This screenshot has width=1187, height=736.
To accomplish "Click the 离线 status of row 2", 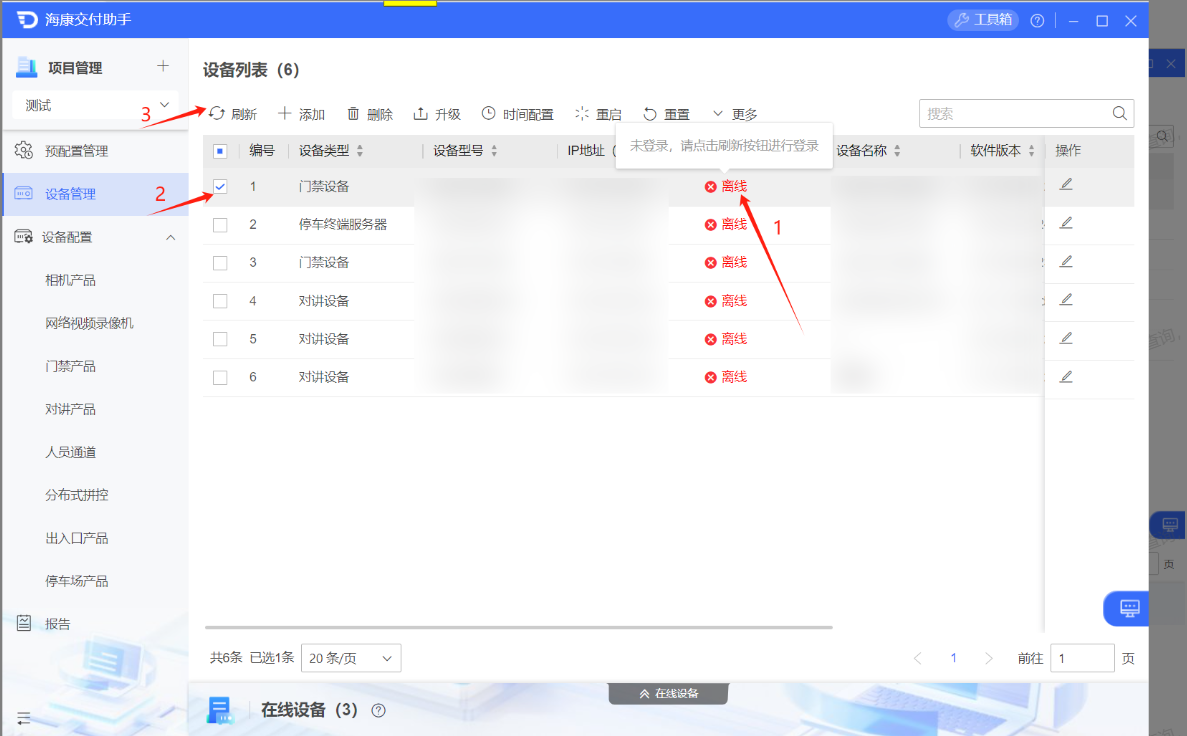I will click(x=726, y=224).
